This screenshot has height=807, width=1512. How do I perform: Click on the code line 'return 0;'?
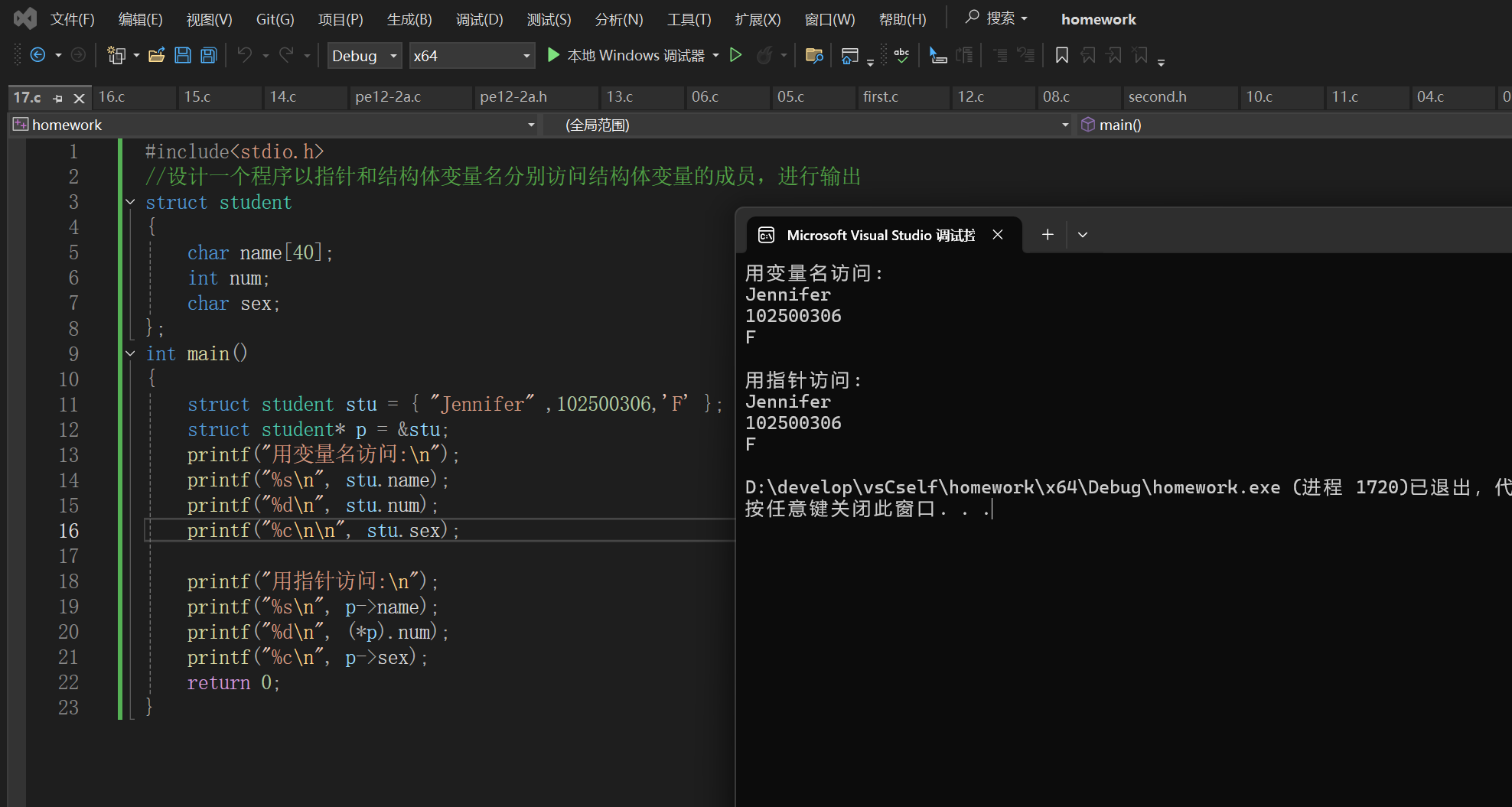[233, 682]
